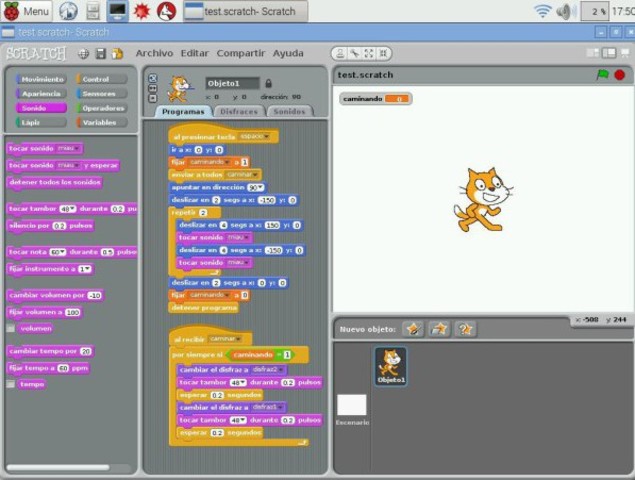Paint a new sprite button
This screenshot has height=480, width=635.
point(413,329)
